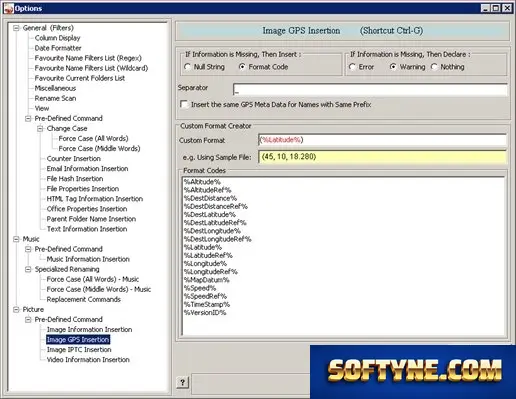
Task: Click the Options window title icon
Action: point(8,8)
